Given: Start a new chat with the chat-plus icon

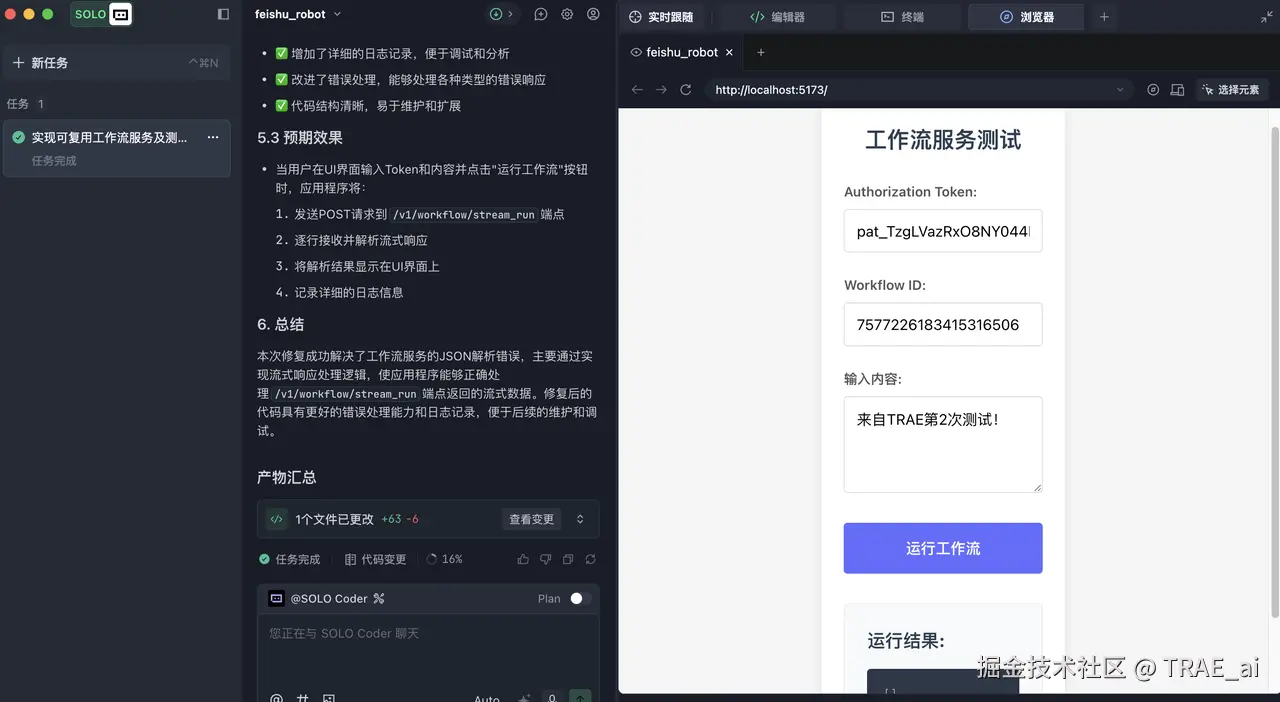Looking at the screenshot, I should click(x=541, y=14).
